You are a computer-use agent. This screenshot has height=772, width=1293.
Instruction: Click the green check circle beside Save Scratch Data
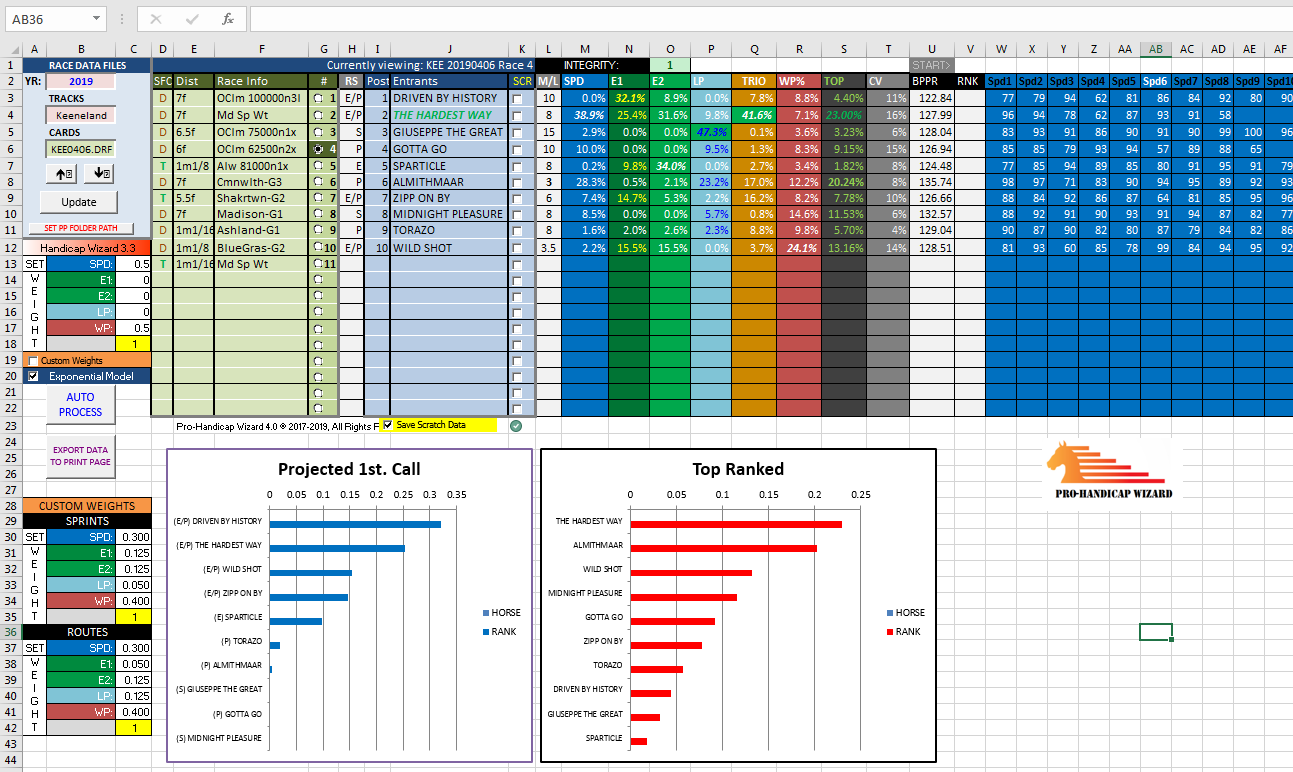(516, 425)
